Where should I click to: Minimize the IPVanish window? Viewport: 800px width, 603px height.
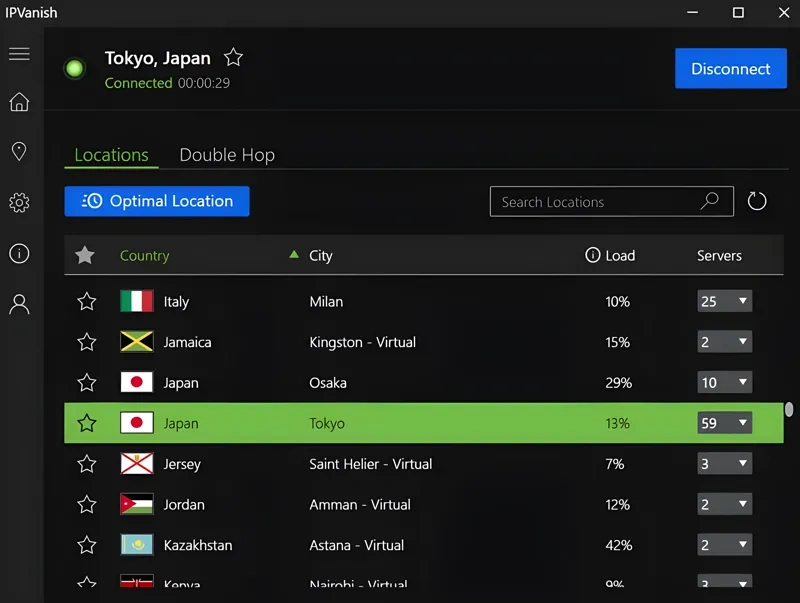[692, 12]
